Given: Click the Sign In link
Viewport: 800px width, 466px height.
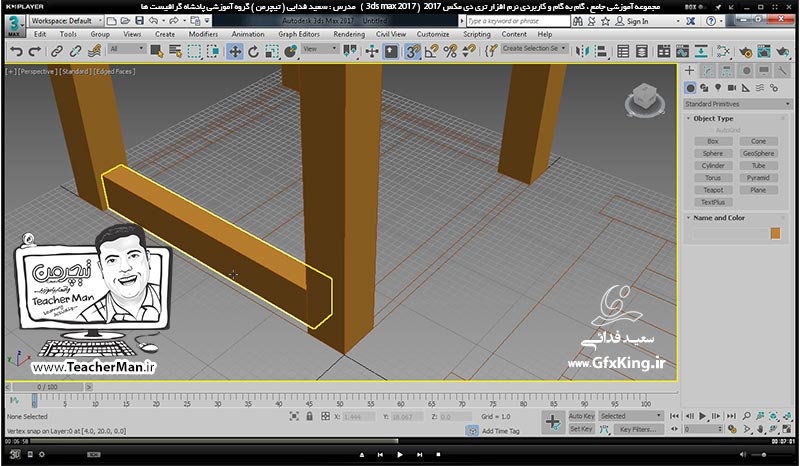Looking at the screenshot, I should [637, 21].
